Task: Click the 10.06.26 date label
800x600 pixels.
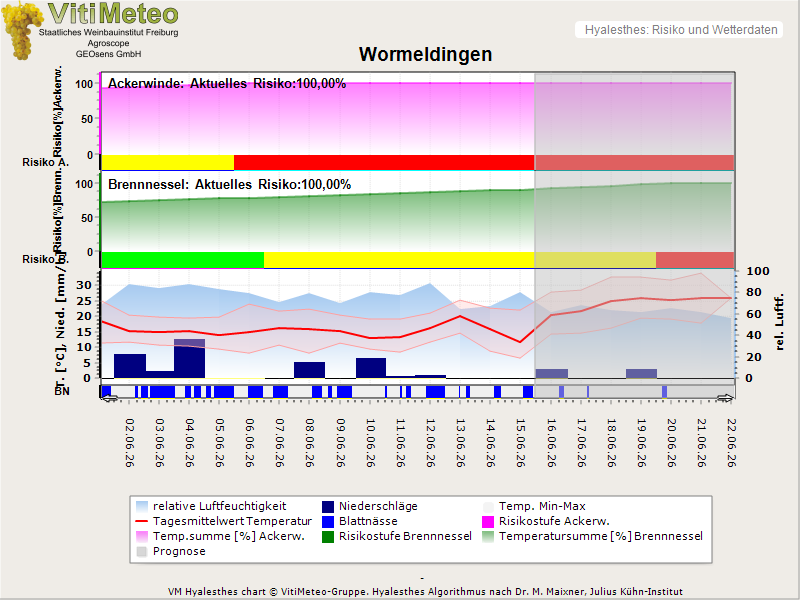Action: pos(370,443)
